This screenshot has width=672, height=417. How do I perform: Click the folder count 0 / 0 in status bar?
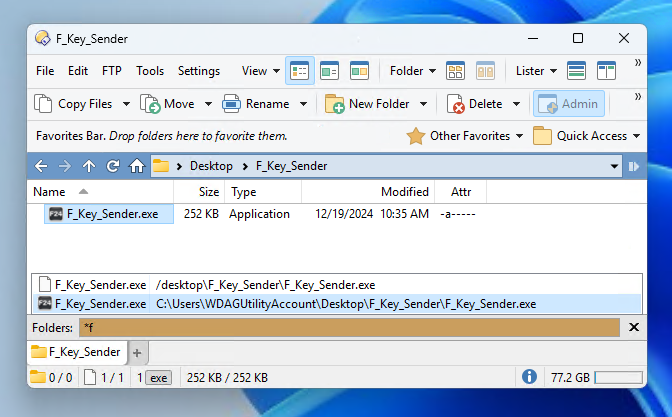tap(51, 378)
